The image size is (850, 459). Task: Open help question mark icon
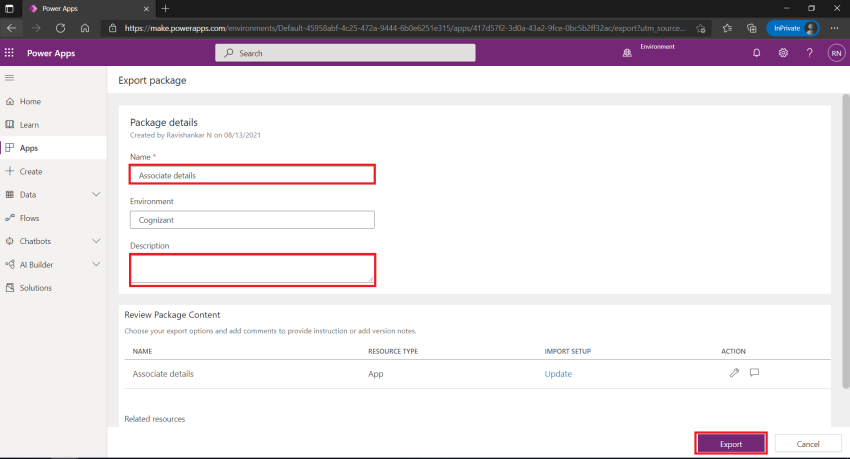809,53
